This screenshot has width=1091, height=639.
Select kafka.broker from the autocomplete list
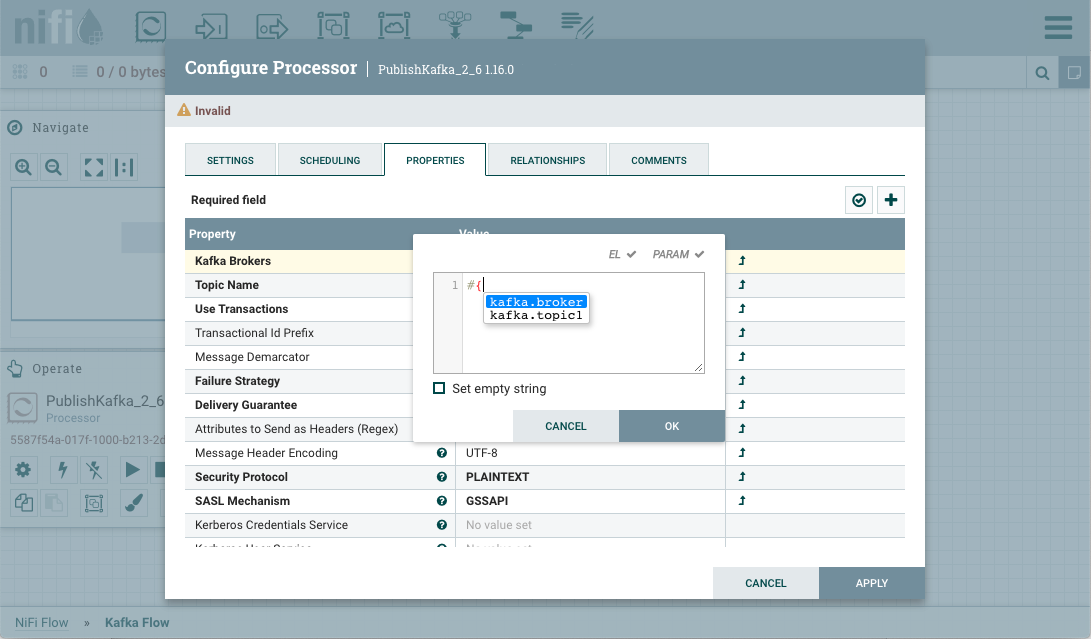click(536, 302)
